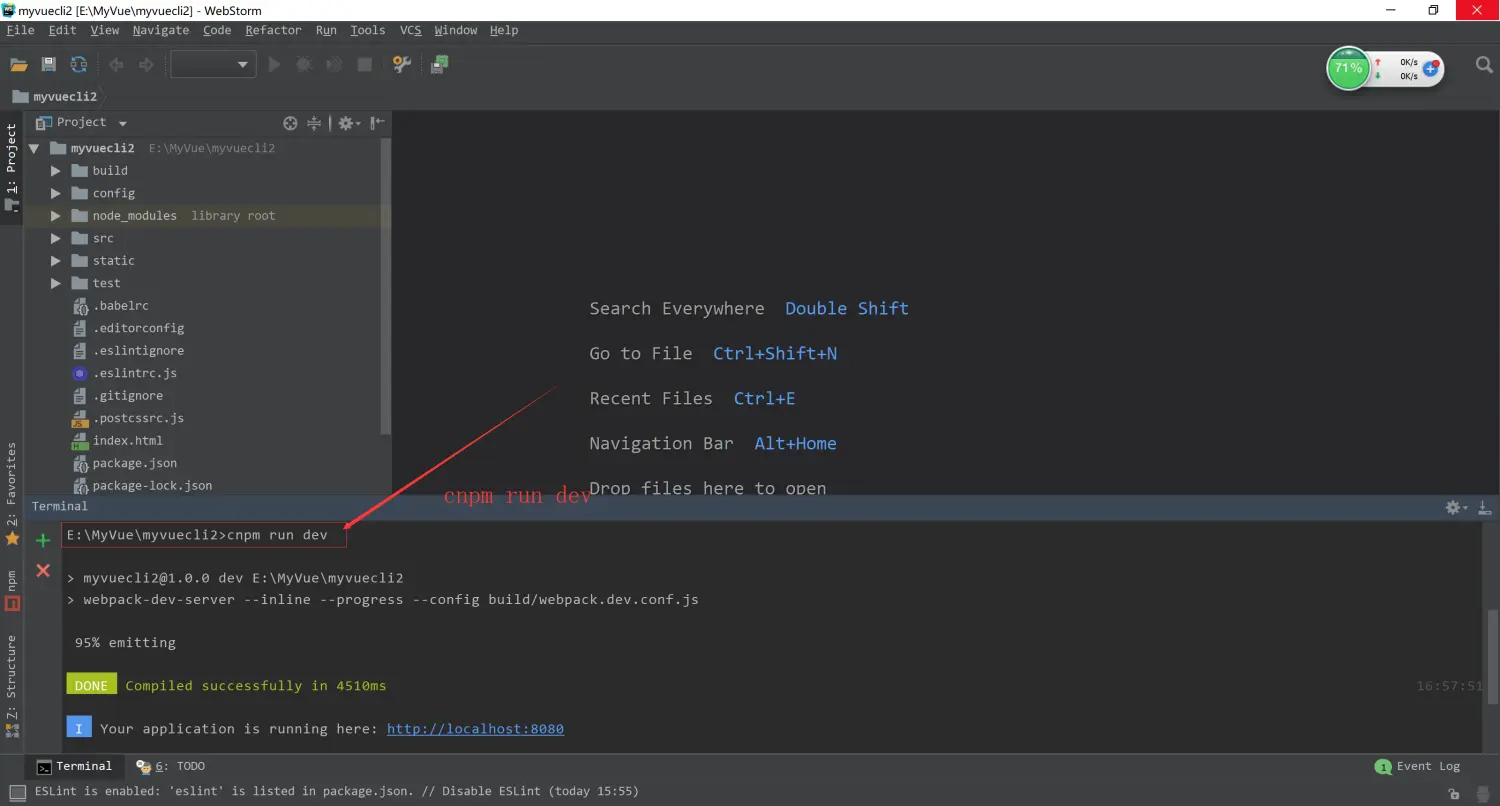The height and width of the screenshot is (806, 1500).
Task: Close the terminal session with red X
Action: click(43, 570)
